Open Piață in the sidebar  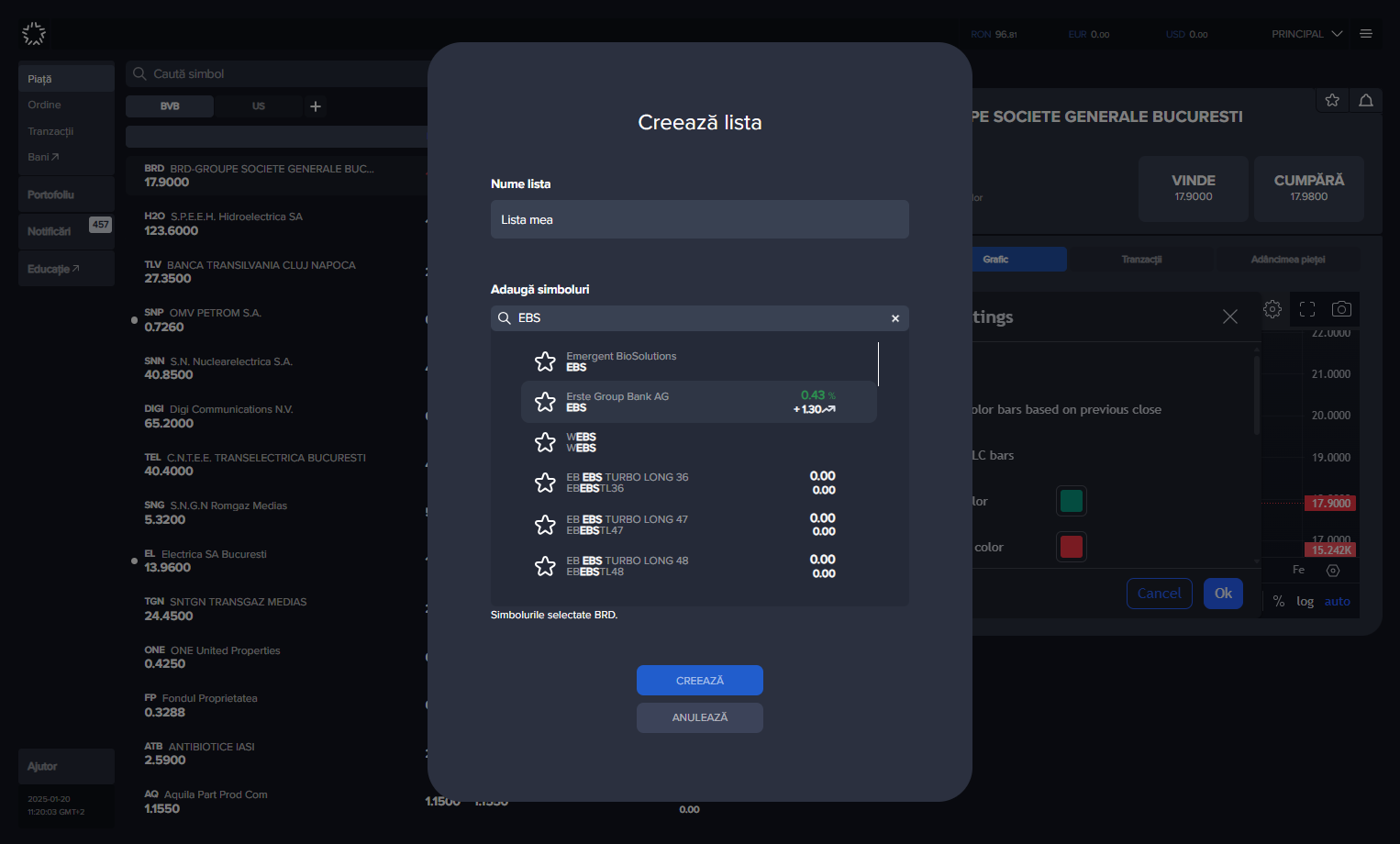pyautogui.click(x=66, y=79)
